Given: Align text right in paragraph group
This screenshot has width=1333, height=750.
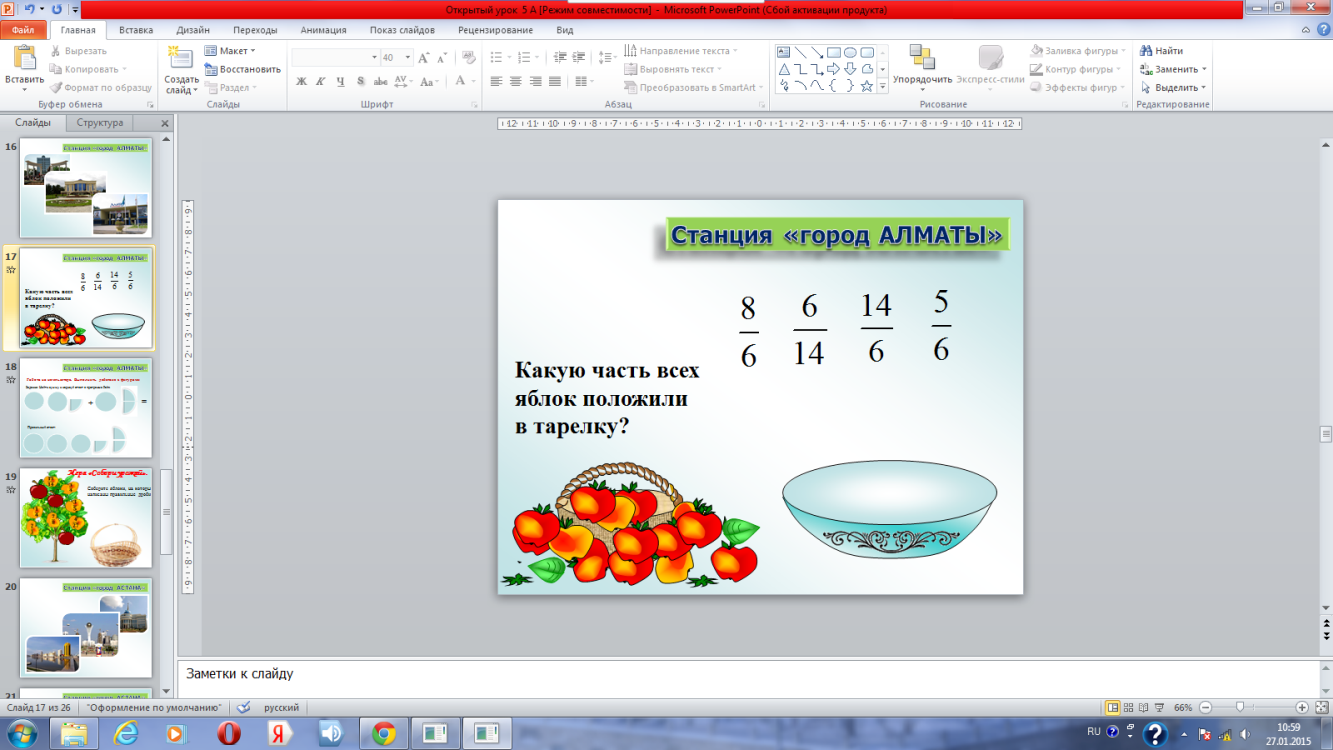Looking at the screenshot, I should pyautogui.click(x=535, y=82).
